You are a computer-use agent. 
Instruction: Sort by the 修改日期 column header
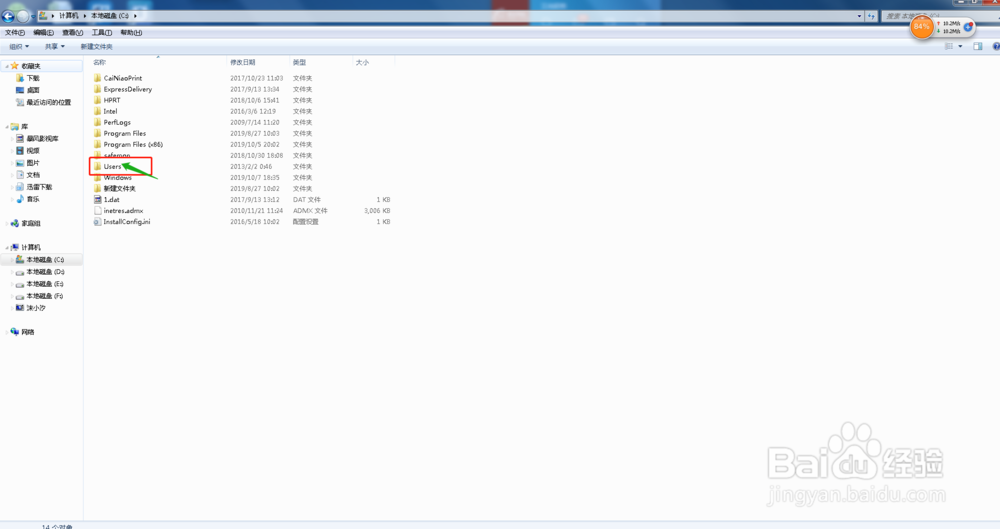(x=243, y=63)
